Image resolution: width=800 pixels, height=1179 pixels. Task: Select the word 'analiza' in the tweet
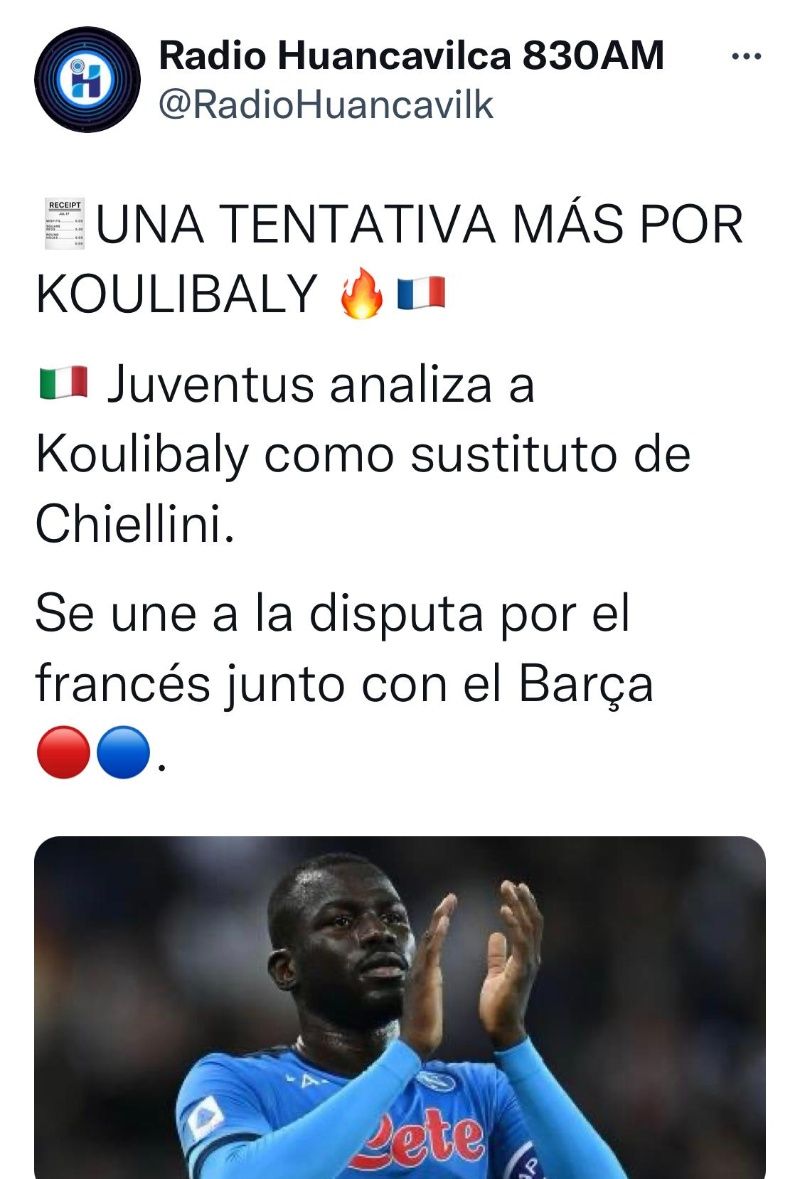pos(411,384)
